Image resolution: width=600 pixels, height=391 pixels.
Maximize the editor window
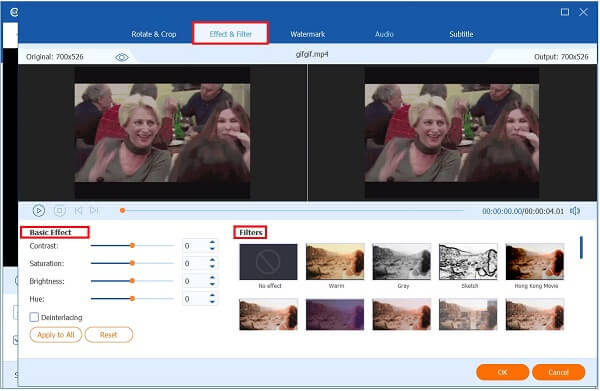pyautogui.click(x=564, y=12)
